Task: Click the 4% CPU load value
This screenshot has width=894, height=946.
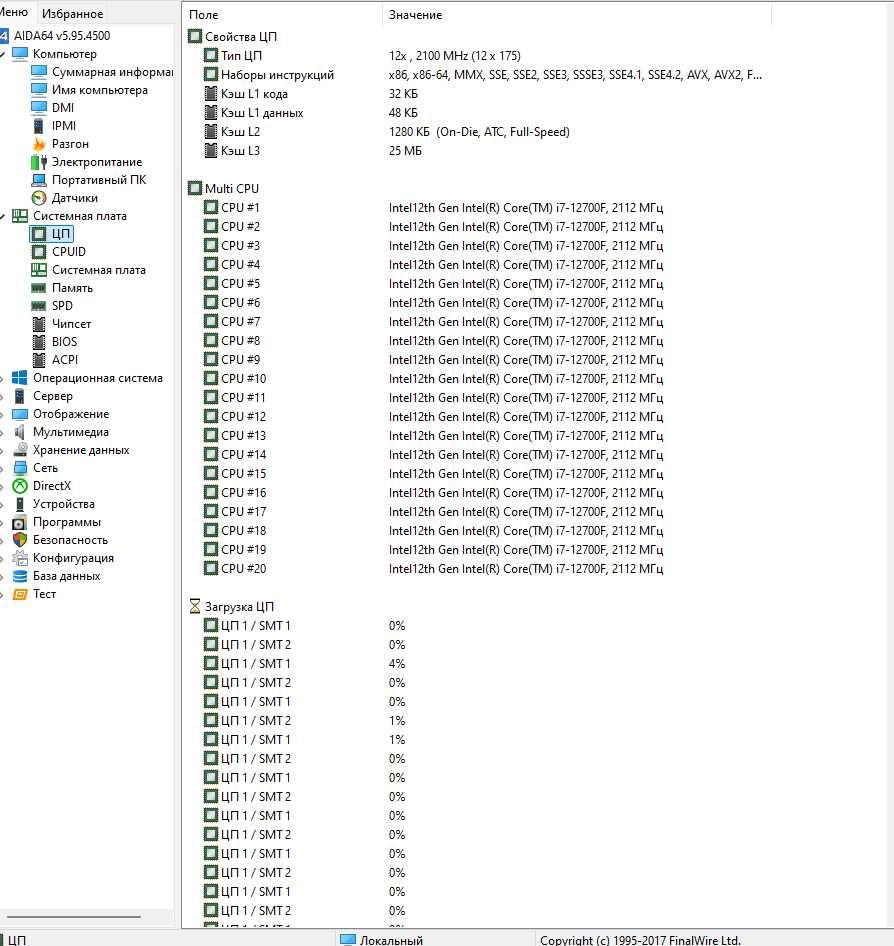Action: click(397, 664)
